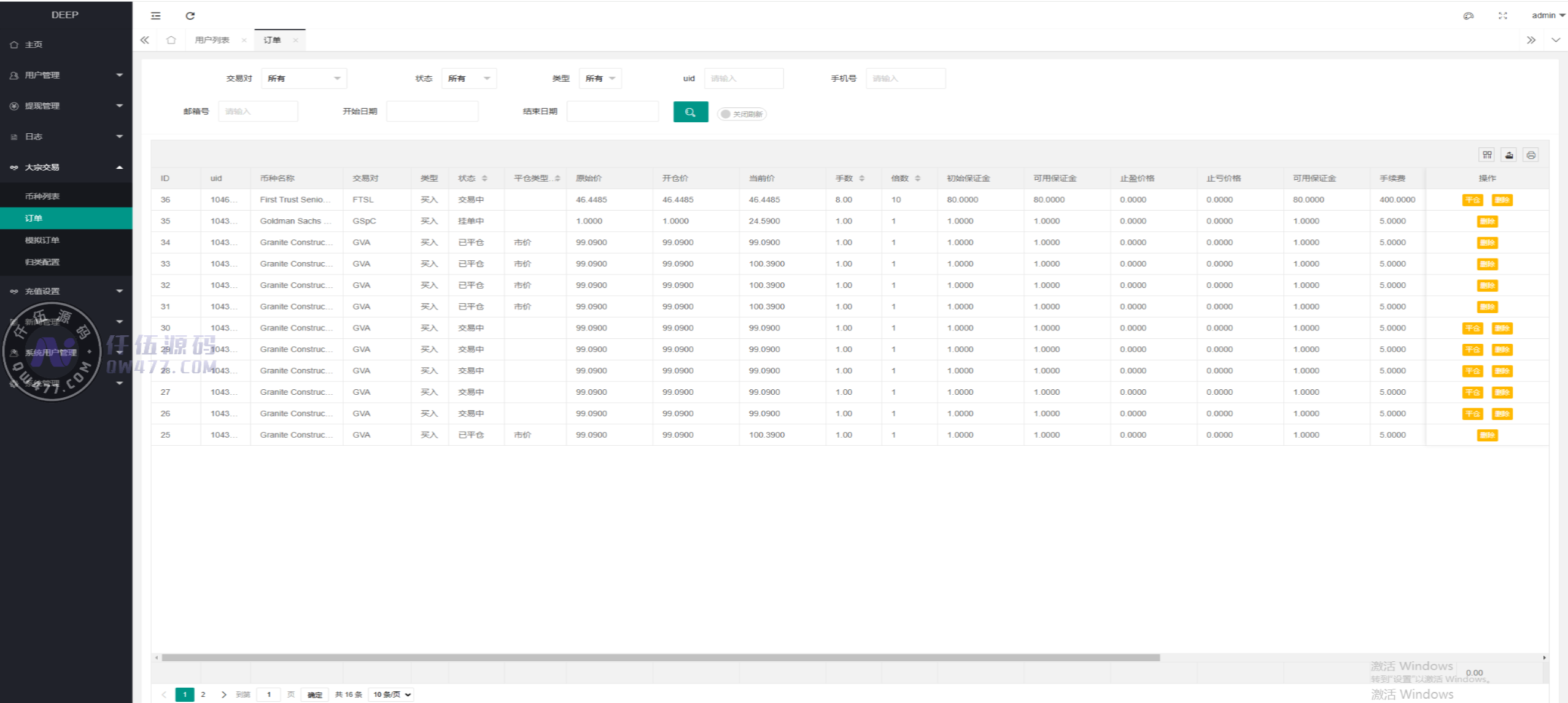The width and height of the screenshot is (1568, 703).
Task: Toggle the 关闭刷新 auto-refresh switch
Action: [x=741, y=114]
